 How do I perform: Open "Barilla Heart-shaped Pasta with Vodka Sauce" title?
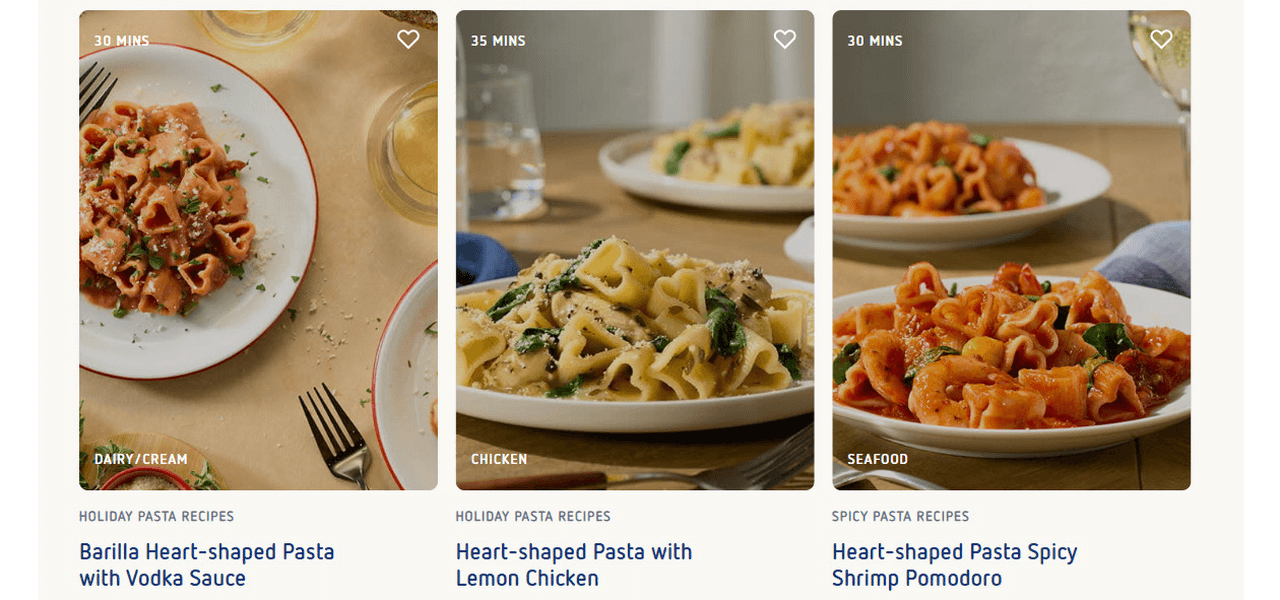click(x=206, y=565)
